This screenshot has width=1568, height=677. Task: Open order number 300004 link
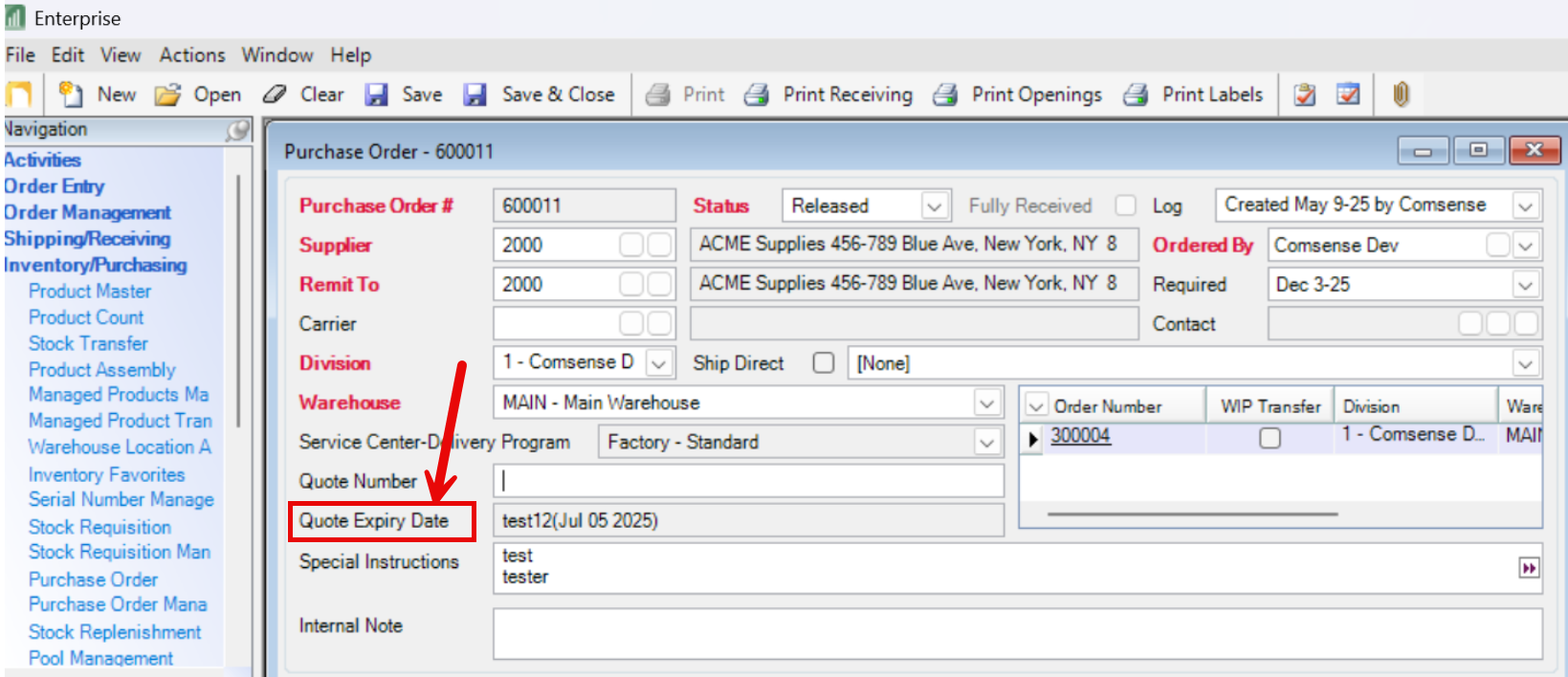(x=1080, y=436)
